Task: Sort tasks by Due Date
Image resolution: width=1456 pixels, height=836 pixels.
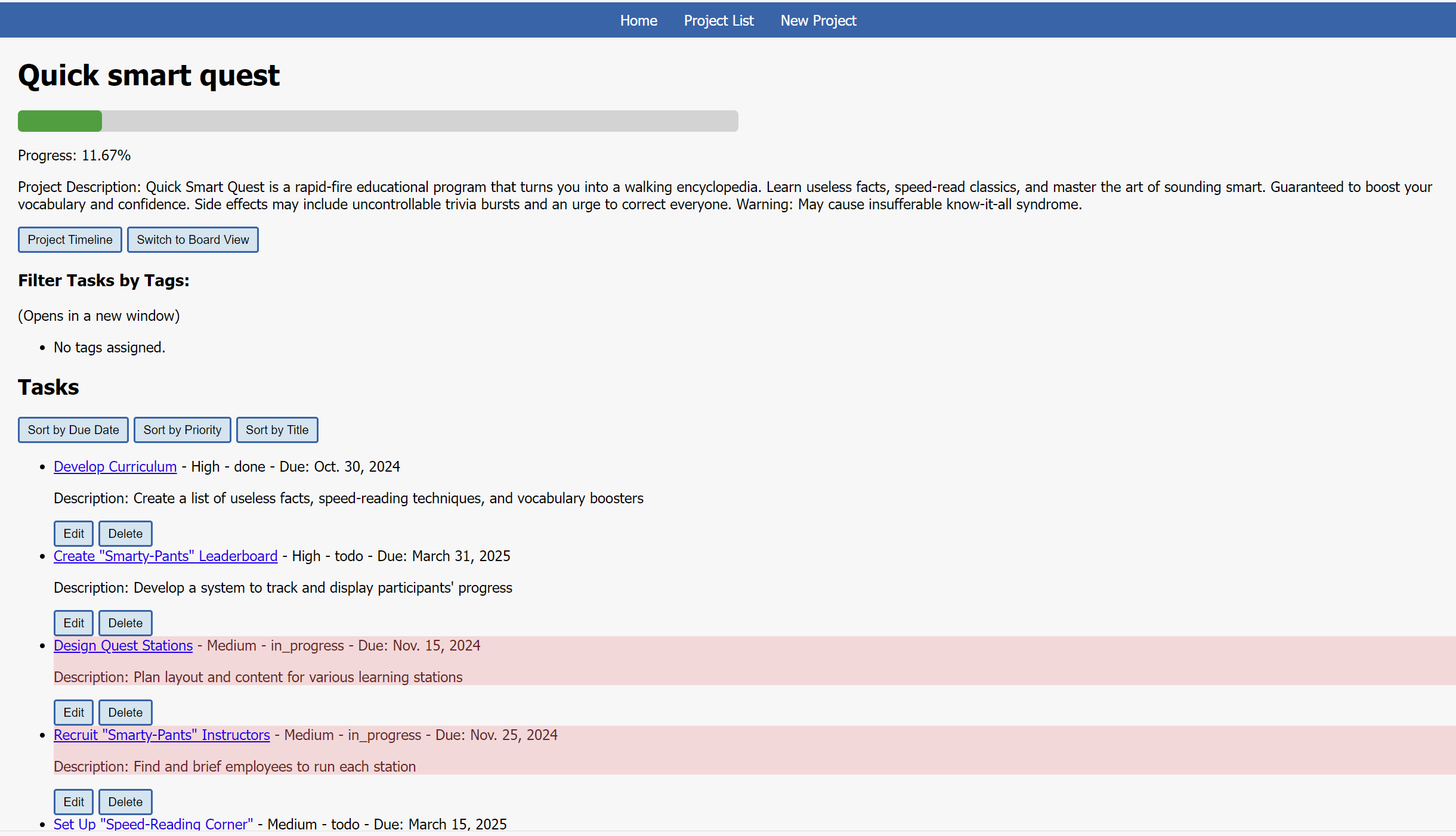Action: [73, 430]
